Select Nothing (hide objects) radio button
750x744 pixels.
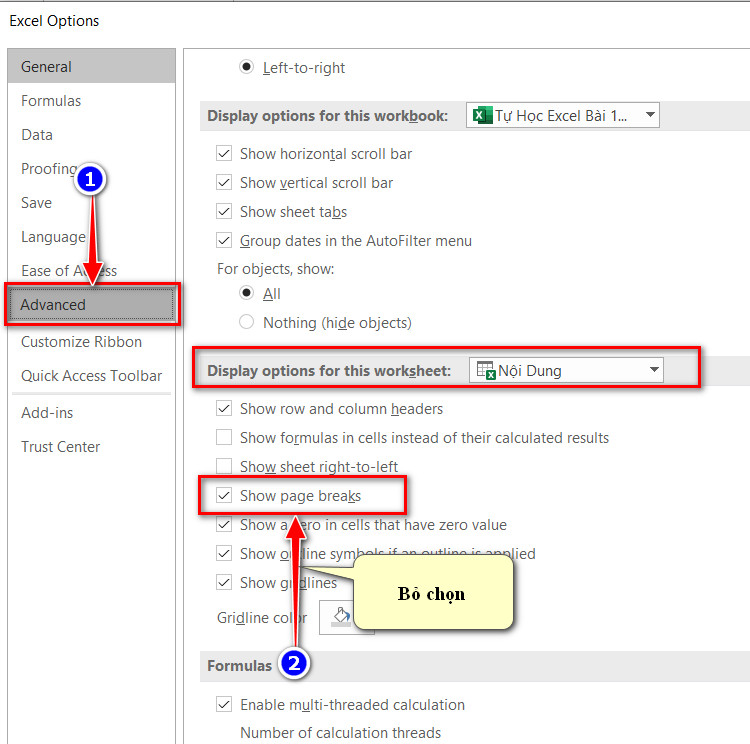click(x=246, y=322)
